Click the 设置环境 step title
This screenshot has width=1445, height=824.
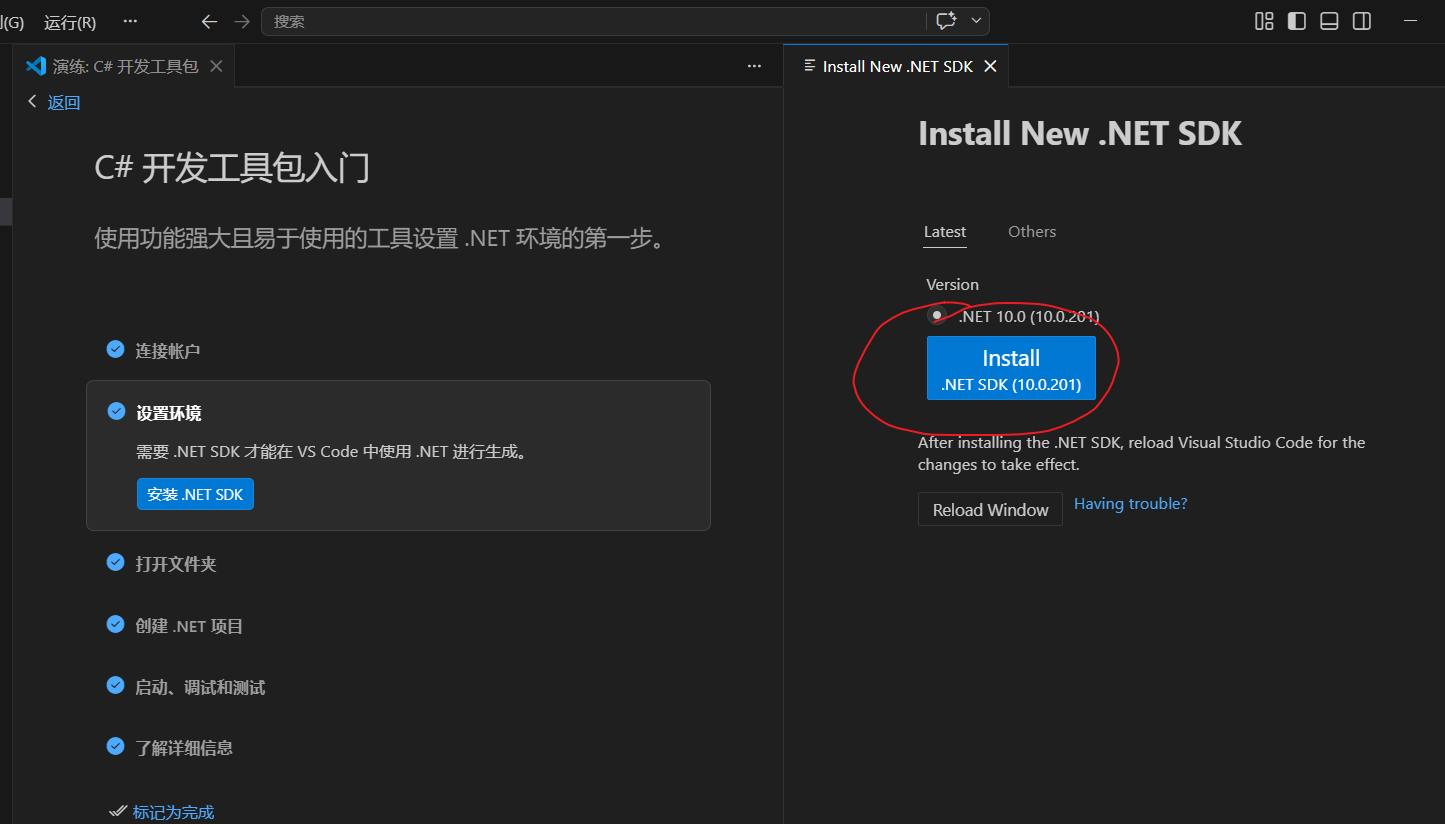(x=168, y=413)
